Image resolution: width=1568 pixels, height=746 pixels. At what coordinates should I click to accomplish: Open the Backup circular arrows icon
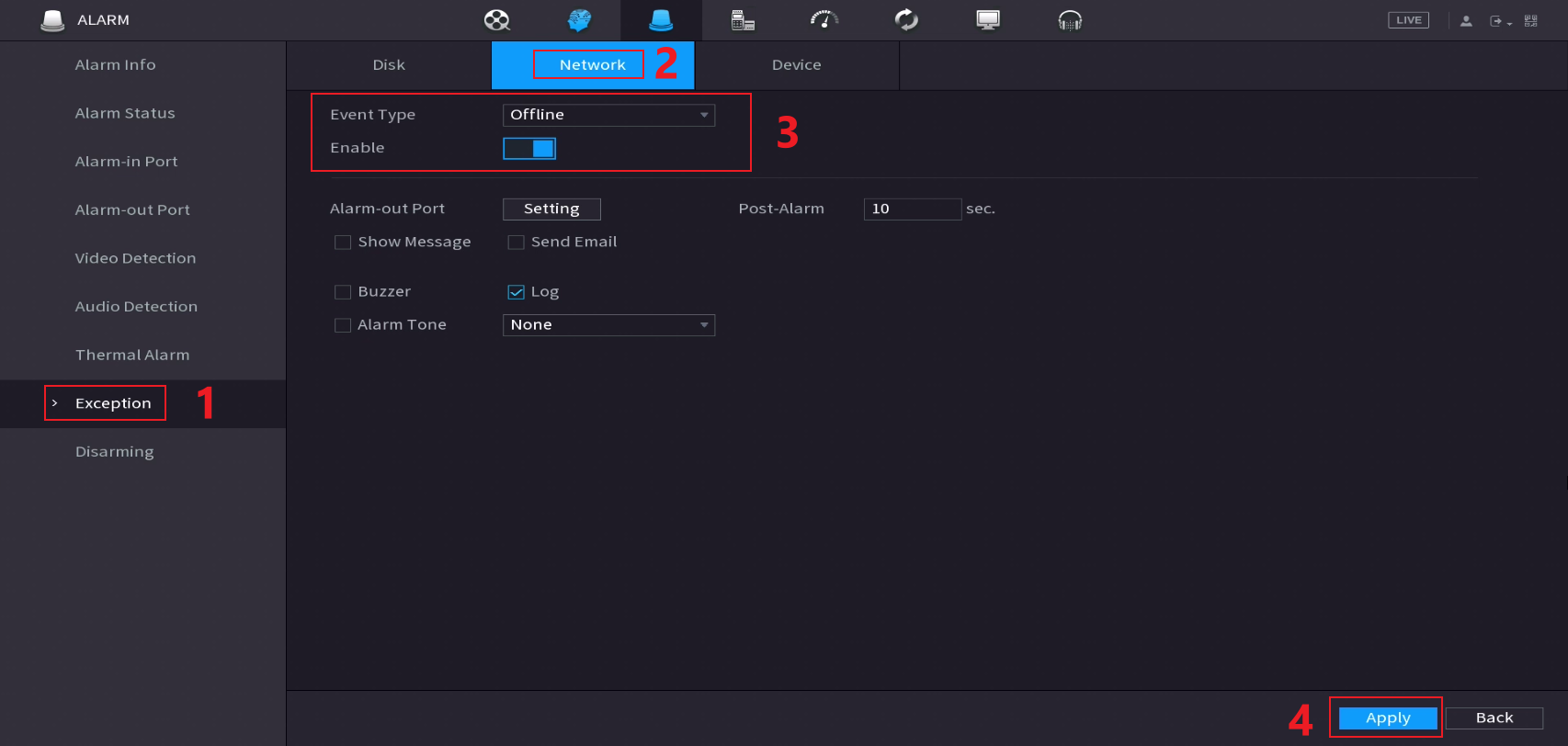click(x=906, y=20)
